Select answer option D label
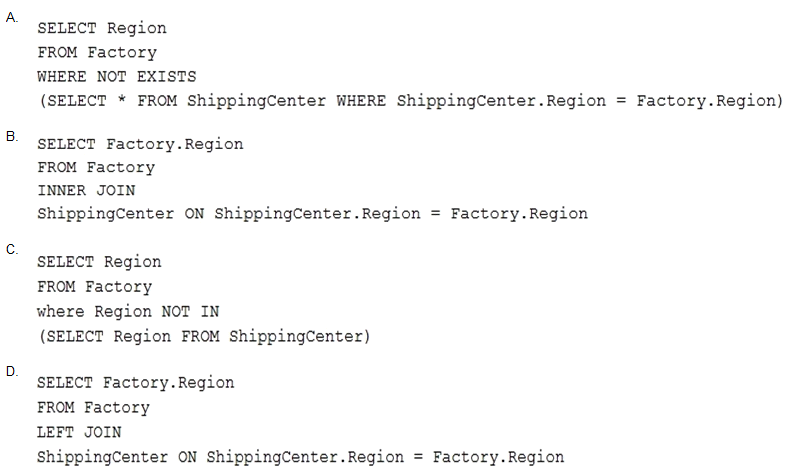 point(12,371)
